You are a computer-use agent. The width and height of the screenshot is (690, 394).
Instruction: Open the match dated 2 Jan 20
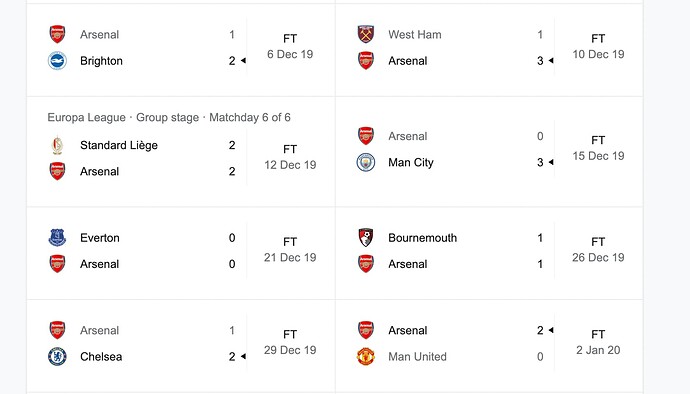(x=489, y=346)
